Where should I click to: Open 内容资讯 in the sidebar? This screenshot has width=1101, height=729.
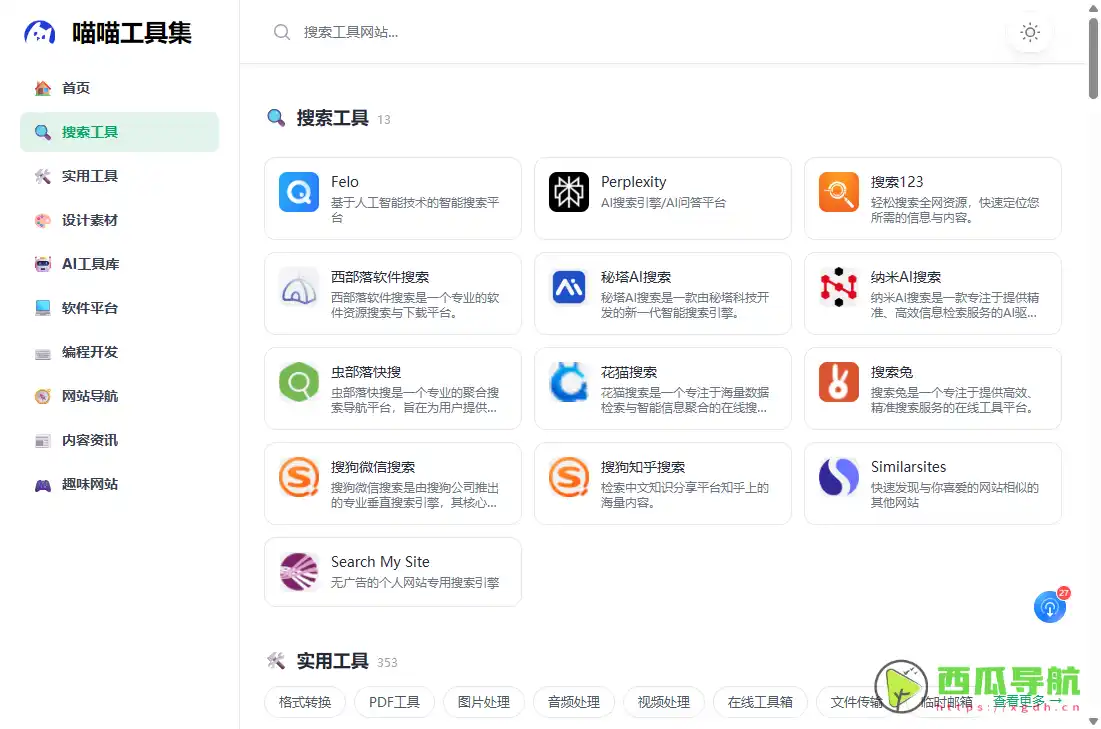[x=119, y=440]
